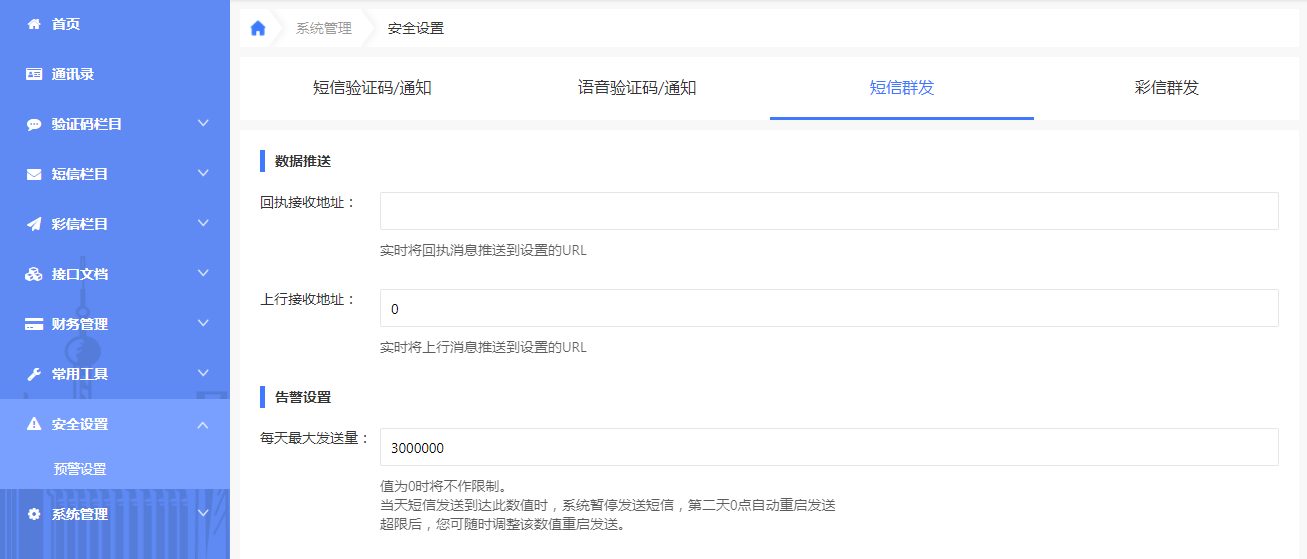Screen dimensions: 1307x559
Task: Click the paper plane icon for 彩信栏目
Action: (34, 224)
